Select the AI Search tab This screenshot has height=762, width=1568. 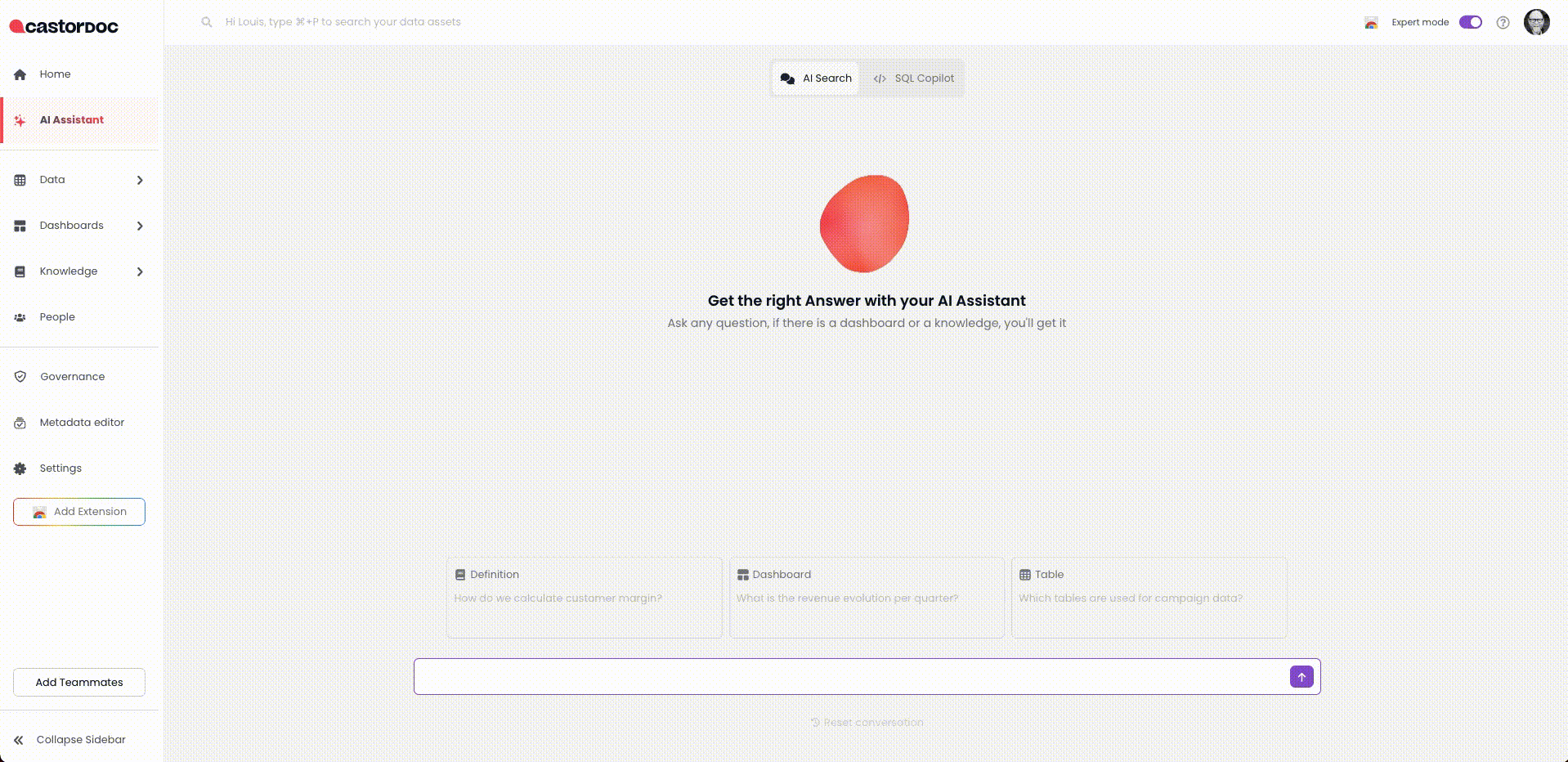(x=816, y=78)
